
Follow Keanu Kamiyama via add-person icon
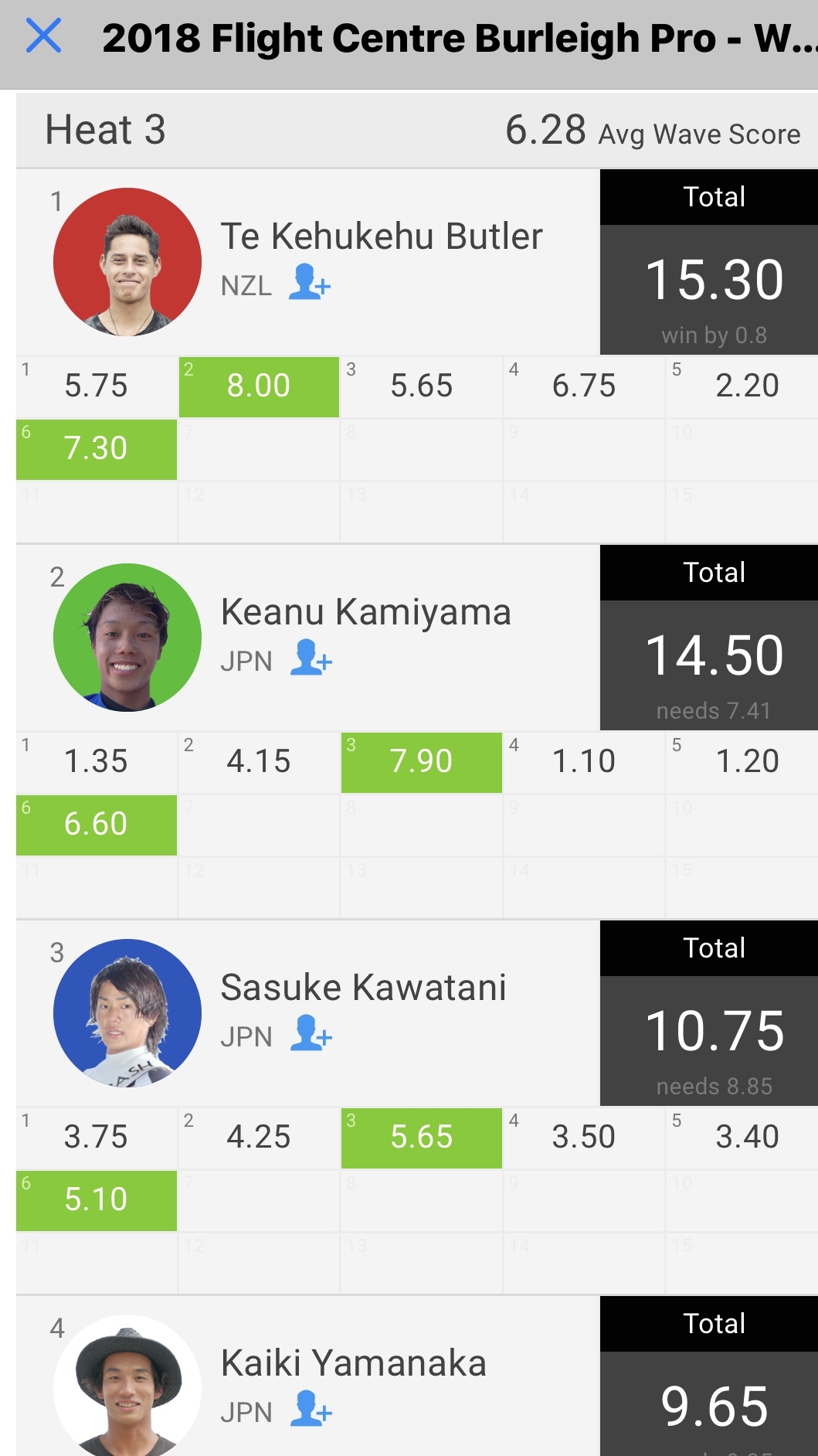tap(311, 658)
